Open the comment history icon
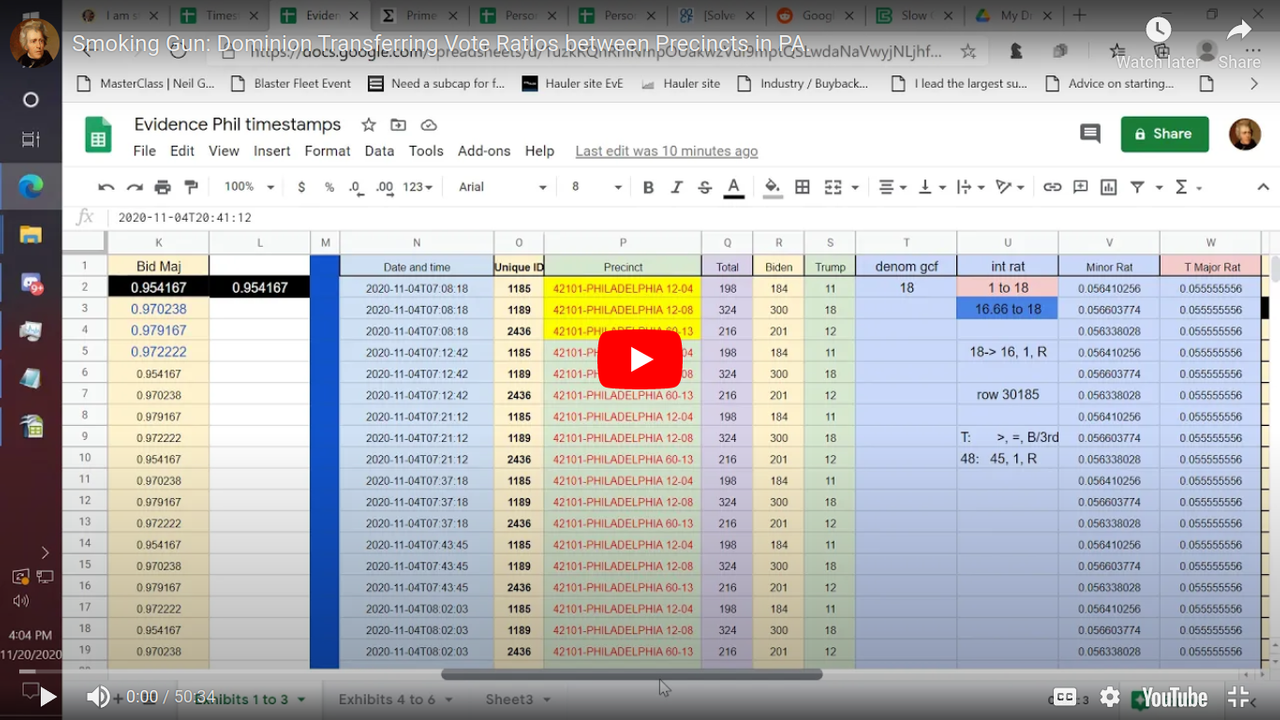The image size is (1280, 720). (x=1090, y=134)
